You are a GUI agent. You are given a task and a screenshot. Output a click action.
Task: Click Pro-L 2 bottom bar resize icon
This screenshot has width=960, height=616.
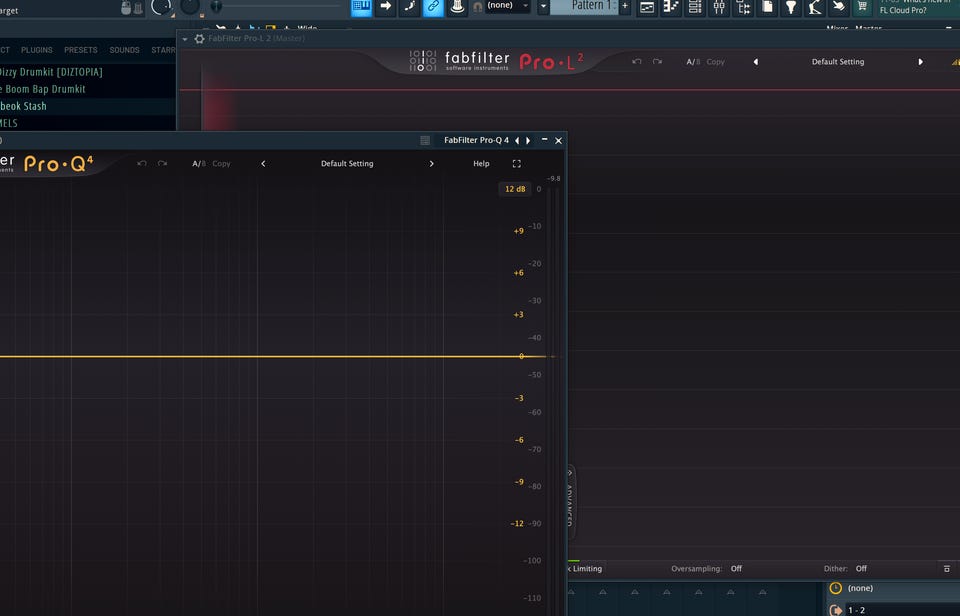point(947,569)
